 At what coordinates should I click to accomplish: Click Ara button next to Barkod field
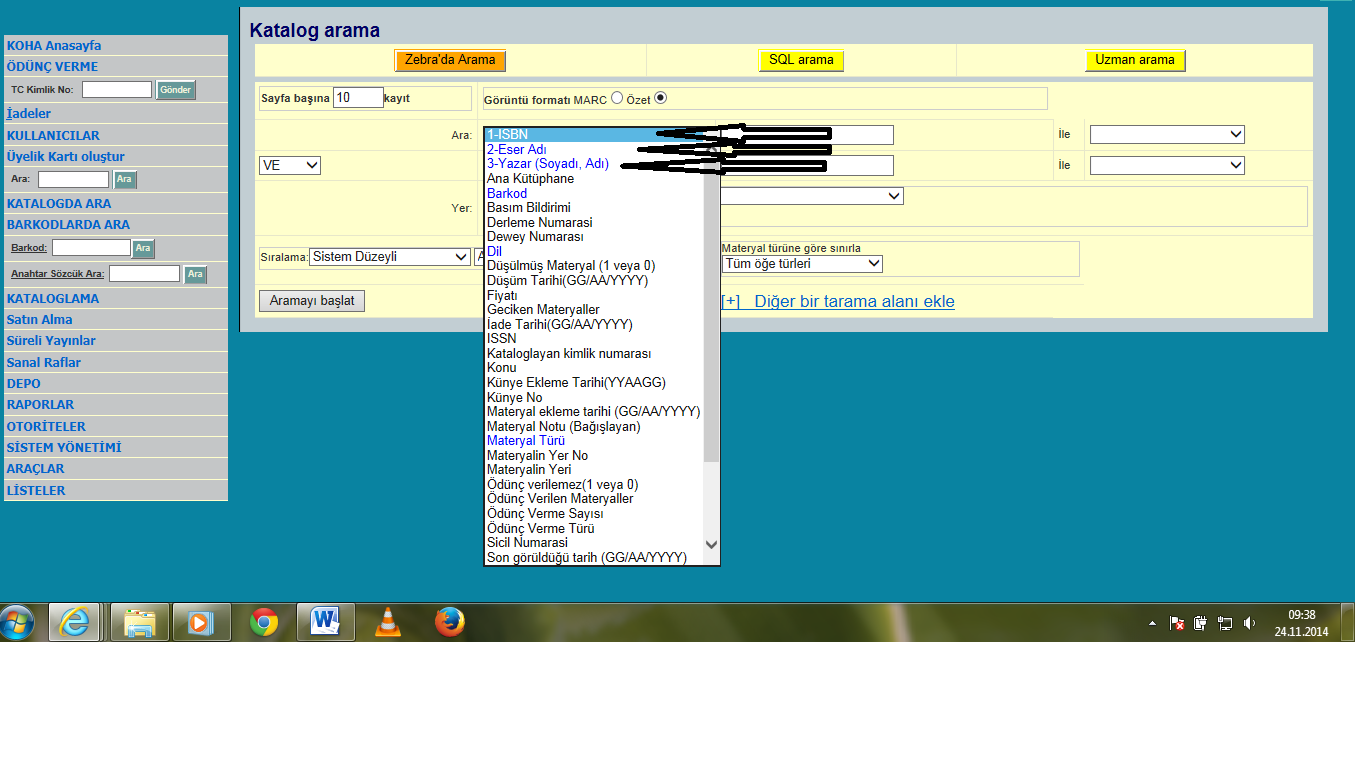coord(143,248)
